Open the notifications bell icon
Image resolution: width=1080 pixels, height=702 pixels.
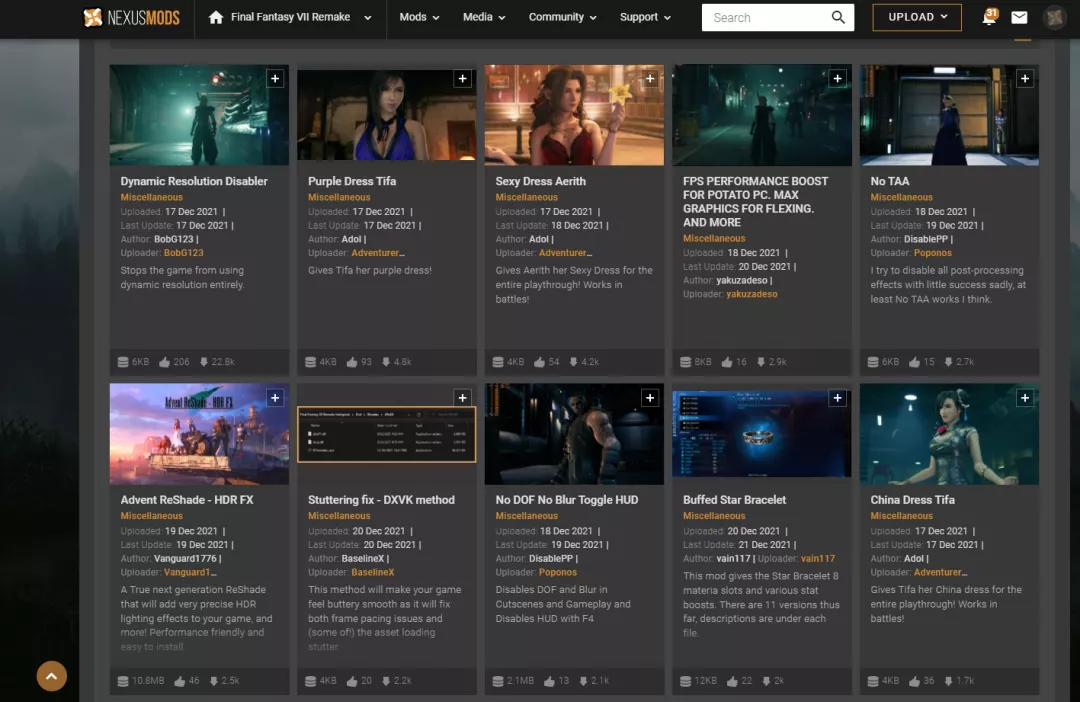[x=989, y=17]
